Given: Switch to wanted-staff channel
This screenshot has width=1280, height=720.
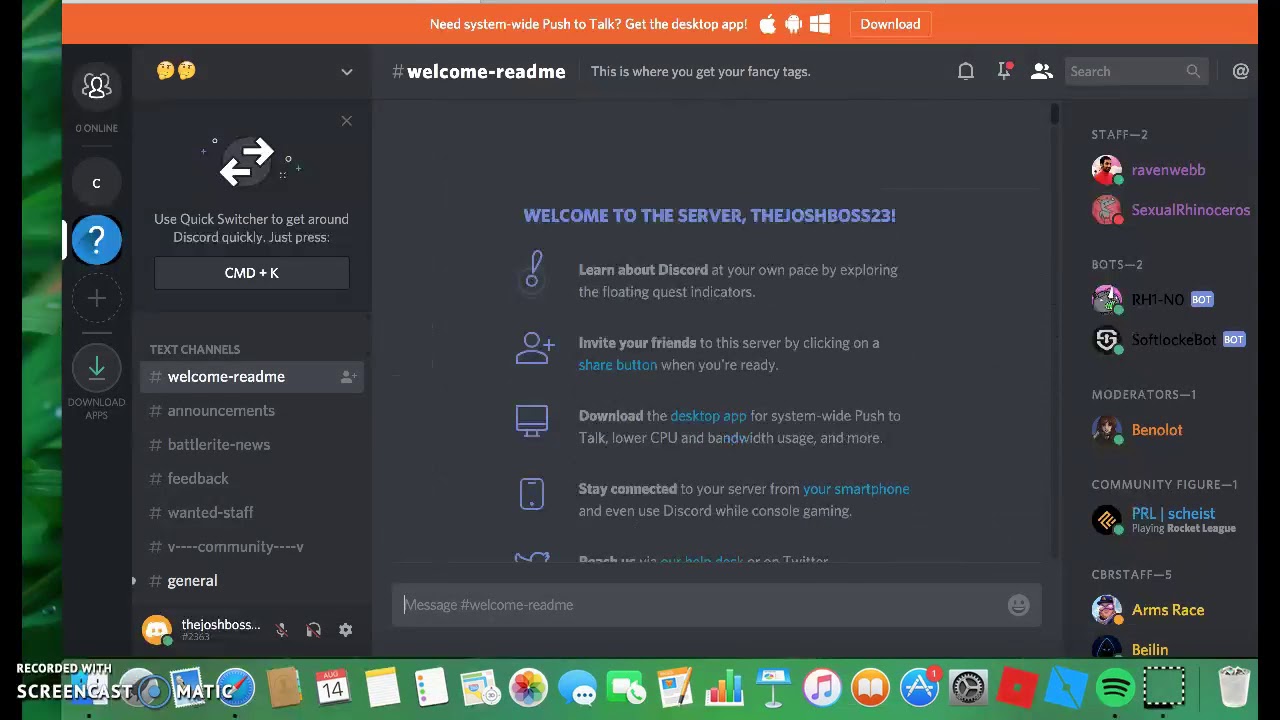Looking at the screenshot, I should (x=251, y=513).
